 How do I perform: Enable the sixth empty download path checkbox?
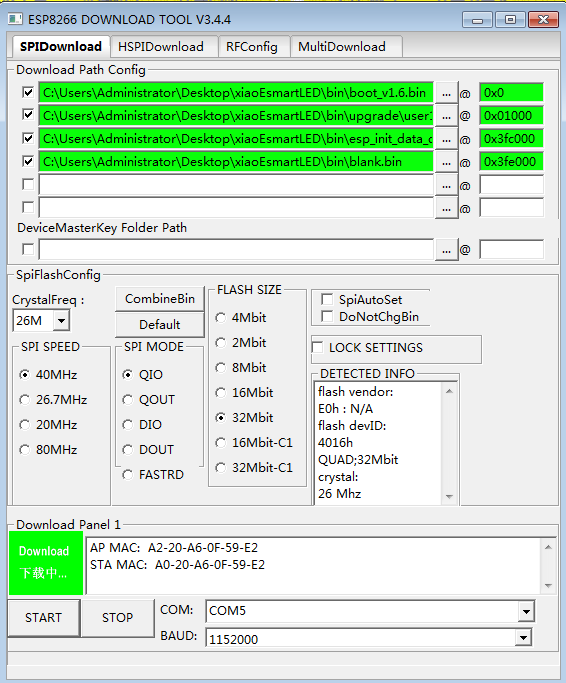tap(28, 207)
